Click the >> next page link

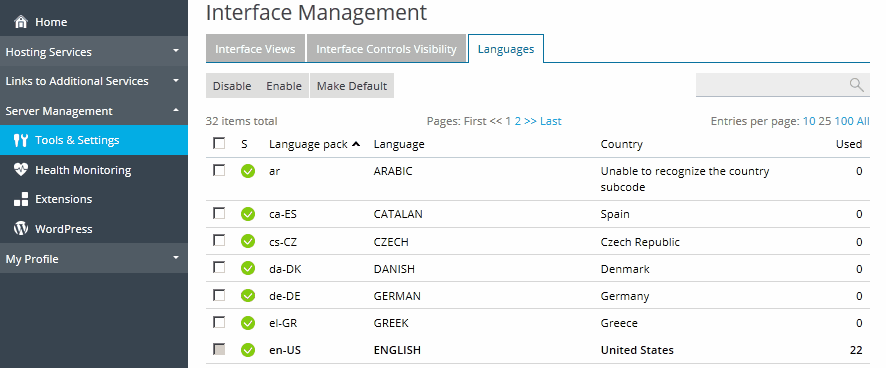tap(531, 121)
